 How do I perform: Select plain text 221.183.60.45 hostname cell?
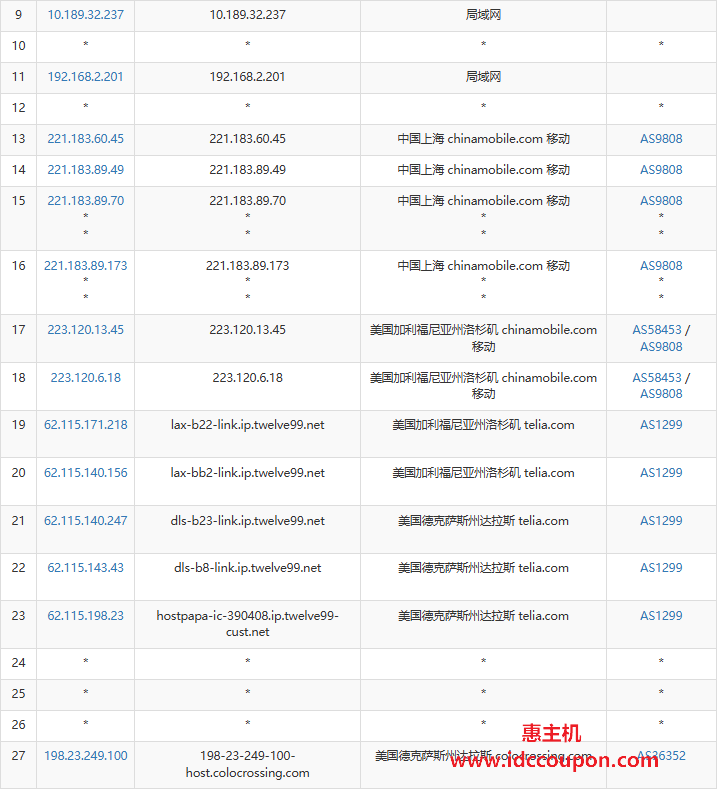pyautogui.click(x=248, y=138)
